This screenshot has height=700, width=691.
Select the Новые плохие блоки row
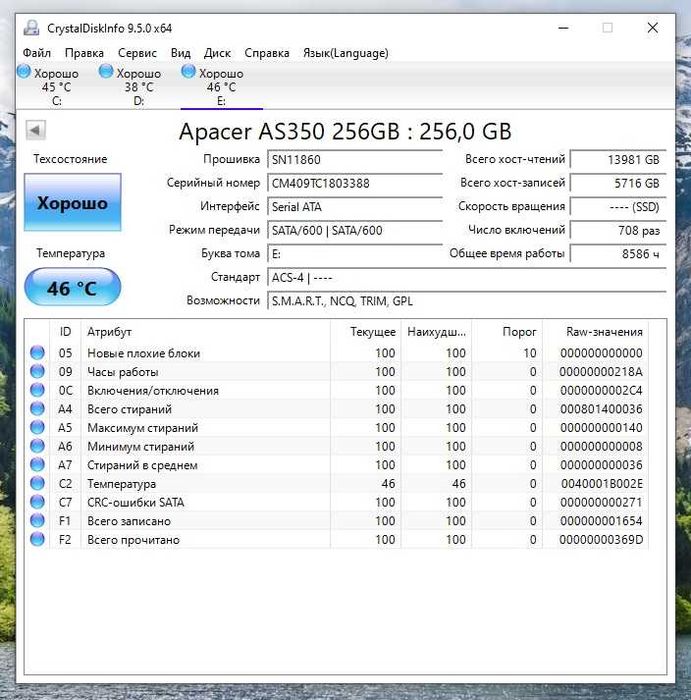click(337, 353)
